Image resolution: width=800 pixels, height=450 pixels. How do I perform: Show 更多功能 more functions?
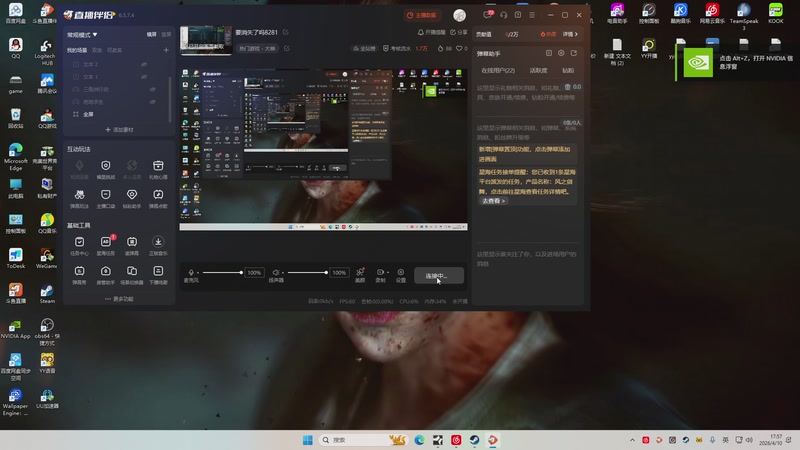tap(119, 299)
